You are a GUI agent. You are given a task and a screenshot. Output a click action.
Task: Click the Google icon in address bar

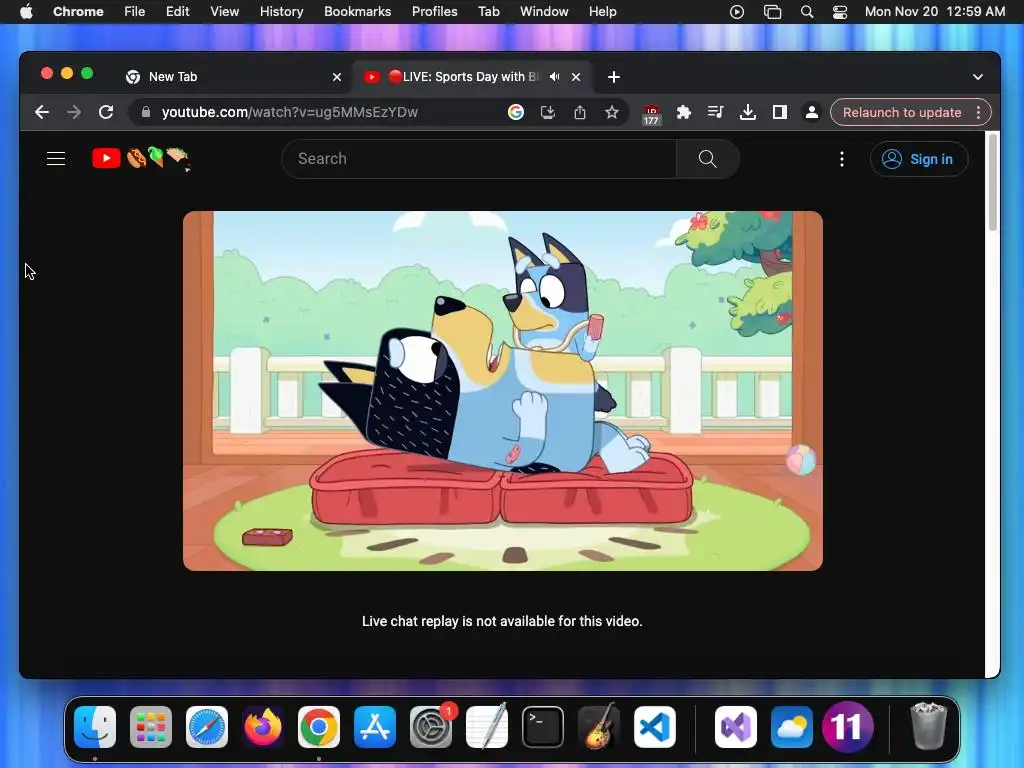coord(516,112)
